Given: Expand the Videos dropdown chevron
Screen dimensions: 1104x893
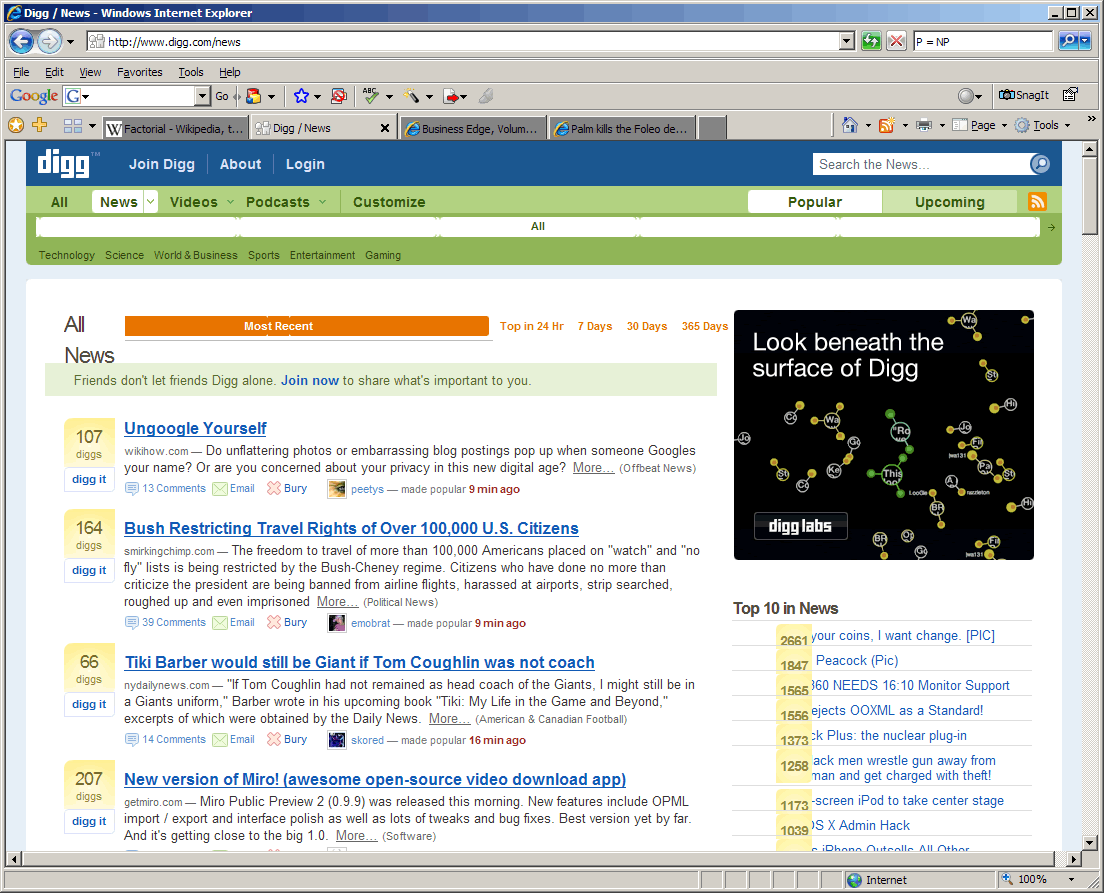Looking at the screenshot, I should point(230,202).
